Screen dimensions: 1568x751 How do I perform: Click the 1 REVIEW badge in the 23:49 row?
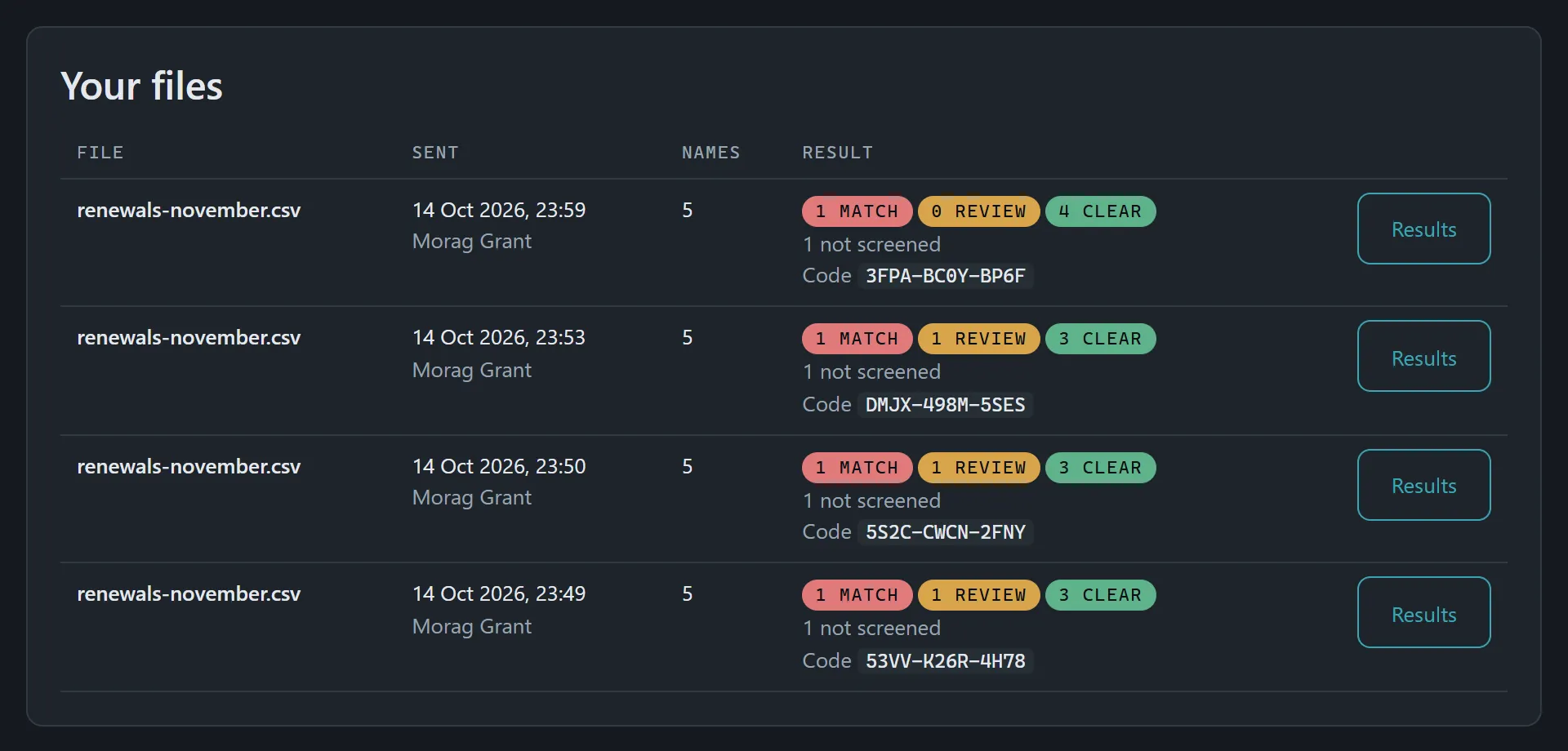[978, 595]
